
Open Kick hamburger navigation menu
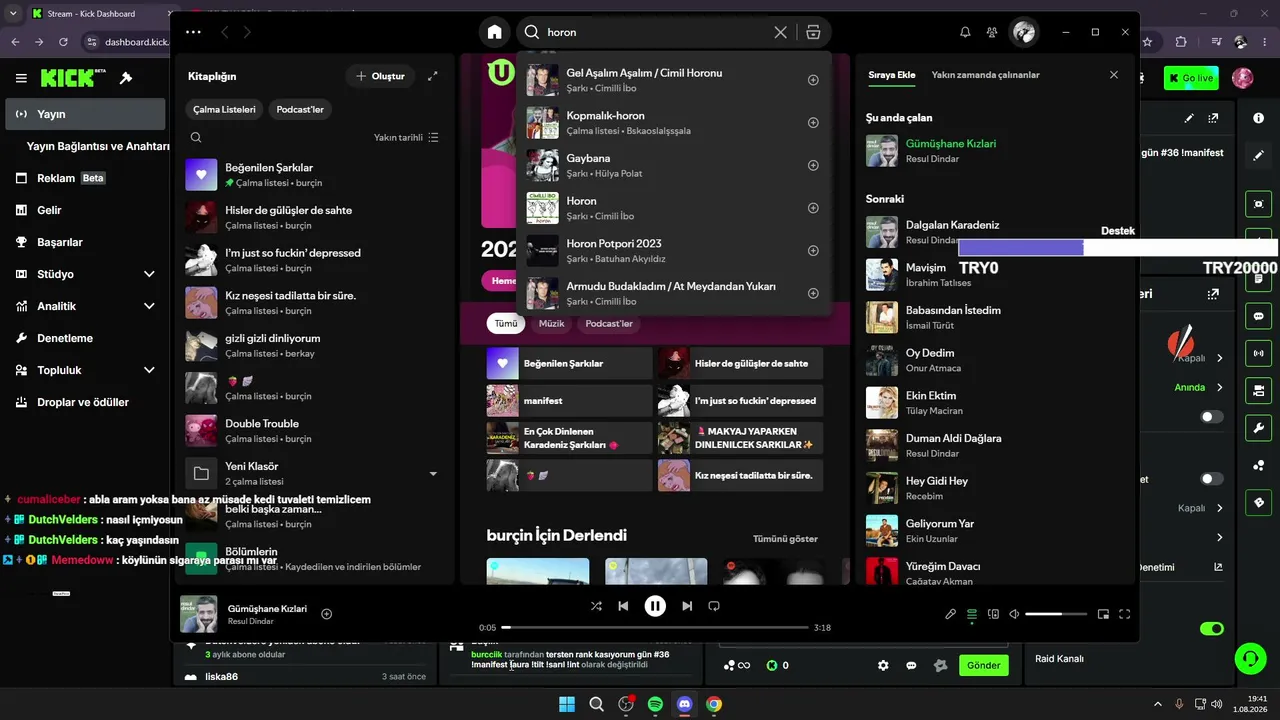[x=21, y=78]
